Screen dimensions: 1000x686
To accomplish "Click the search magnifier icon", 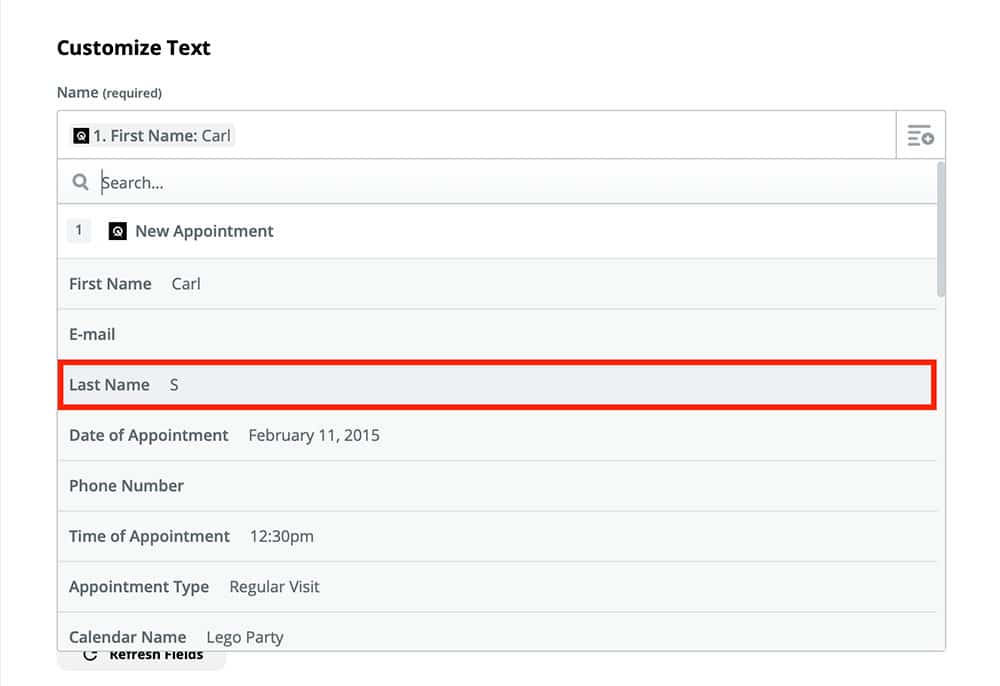I will pyautogui.click(x=81, y=183).
